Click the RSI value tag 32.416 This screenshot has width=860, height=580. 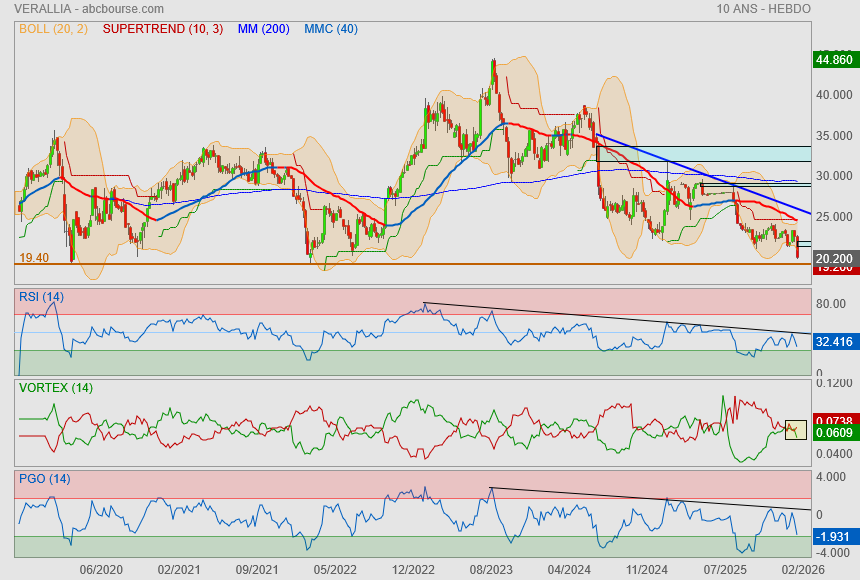[x=833, y=342]
